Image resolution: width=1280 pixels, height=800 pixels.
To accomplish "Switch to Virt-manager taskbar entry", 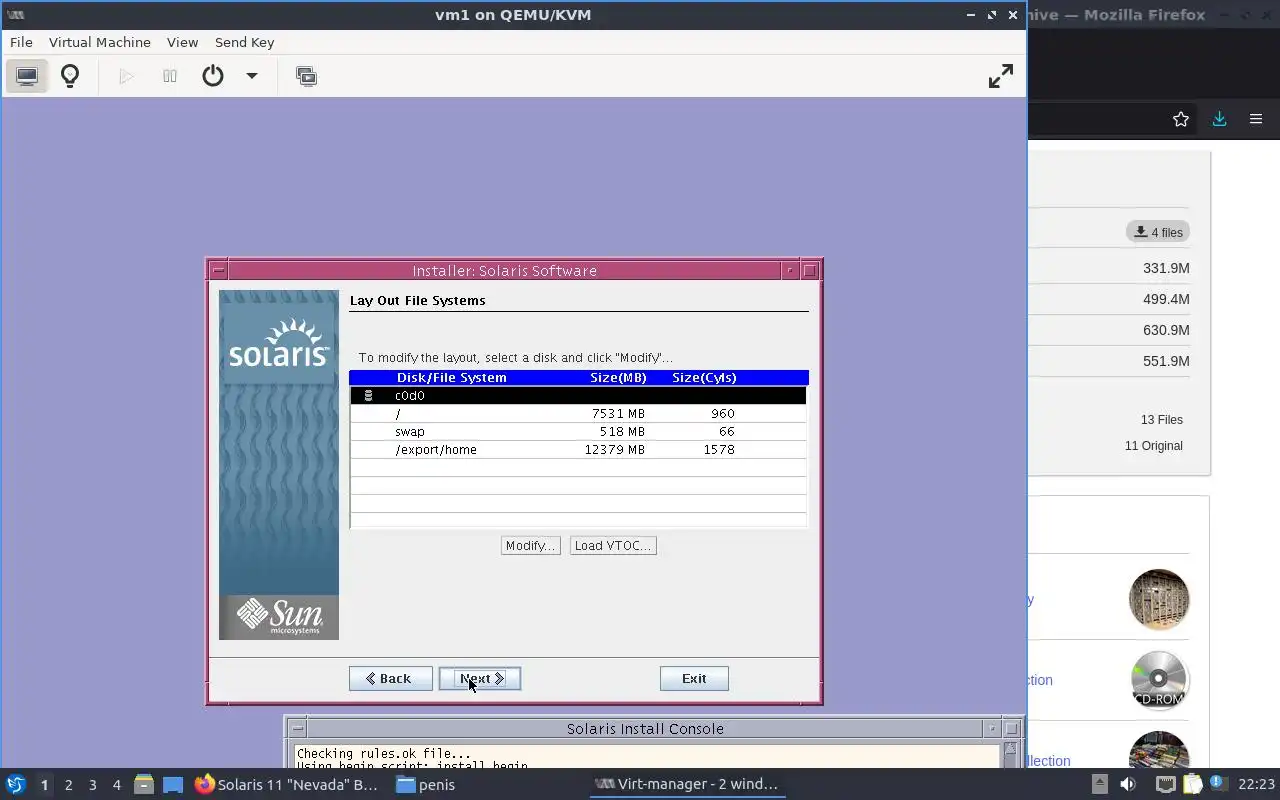I will click(x=686, y=785).
